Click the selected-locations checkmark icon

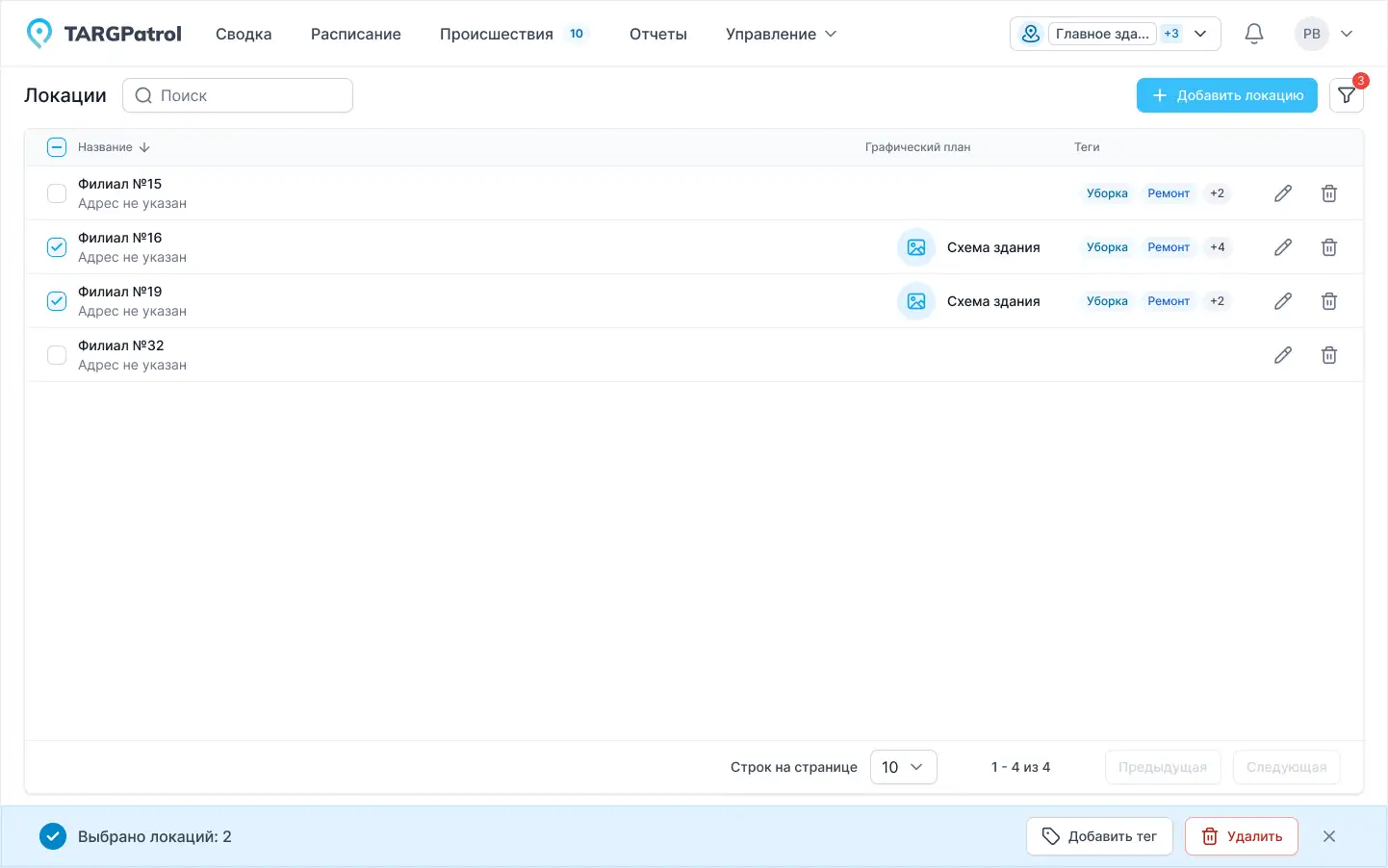53,836
